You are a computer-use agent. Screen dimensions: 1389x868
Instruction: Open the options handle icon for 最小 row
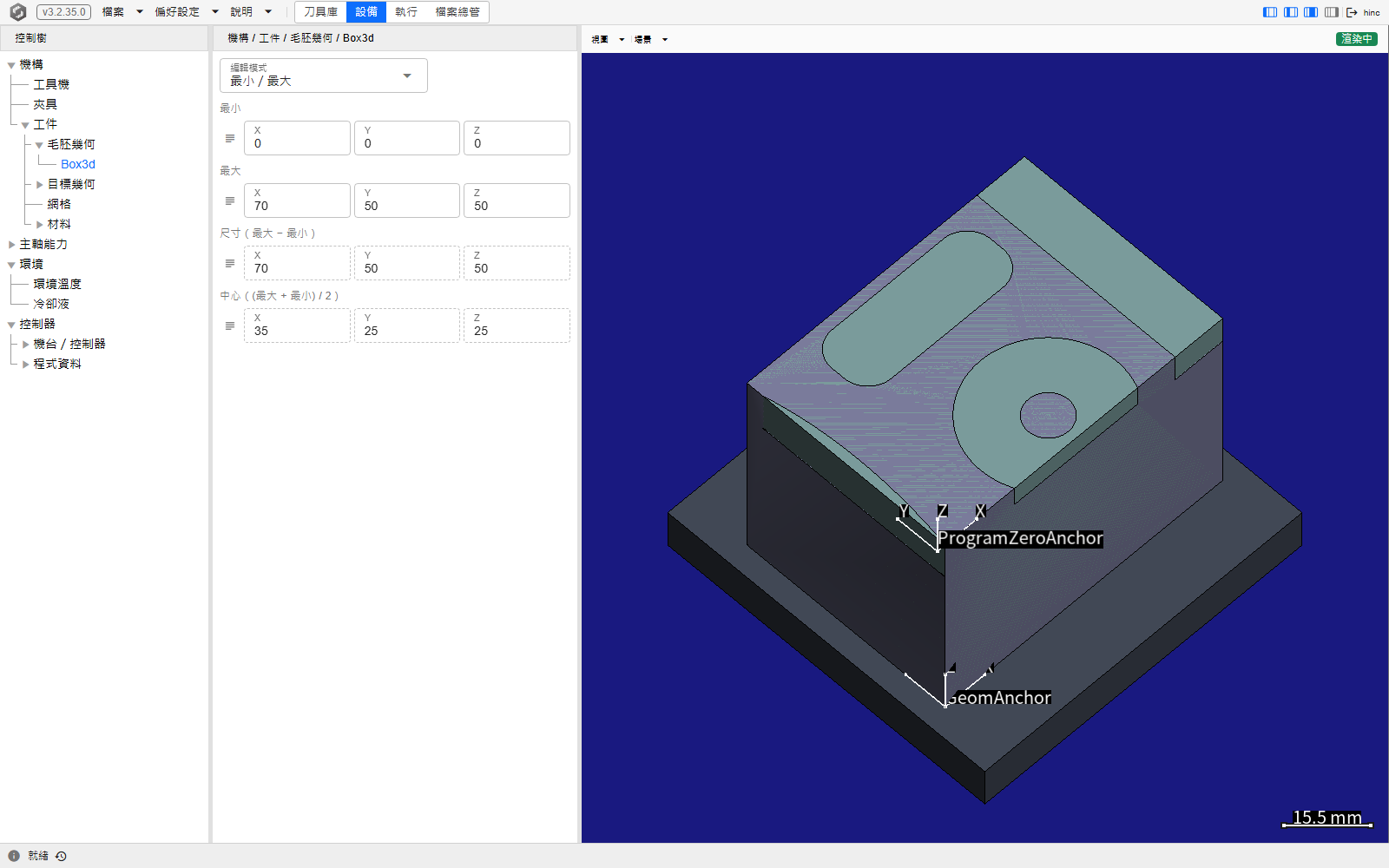230,138
